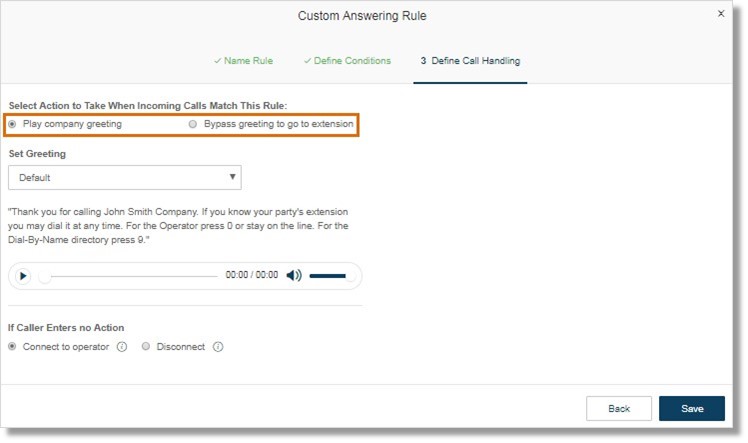748x443 pixels.
Task: Choose Disconnect radio option
Action: 145,347
